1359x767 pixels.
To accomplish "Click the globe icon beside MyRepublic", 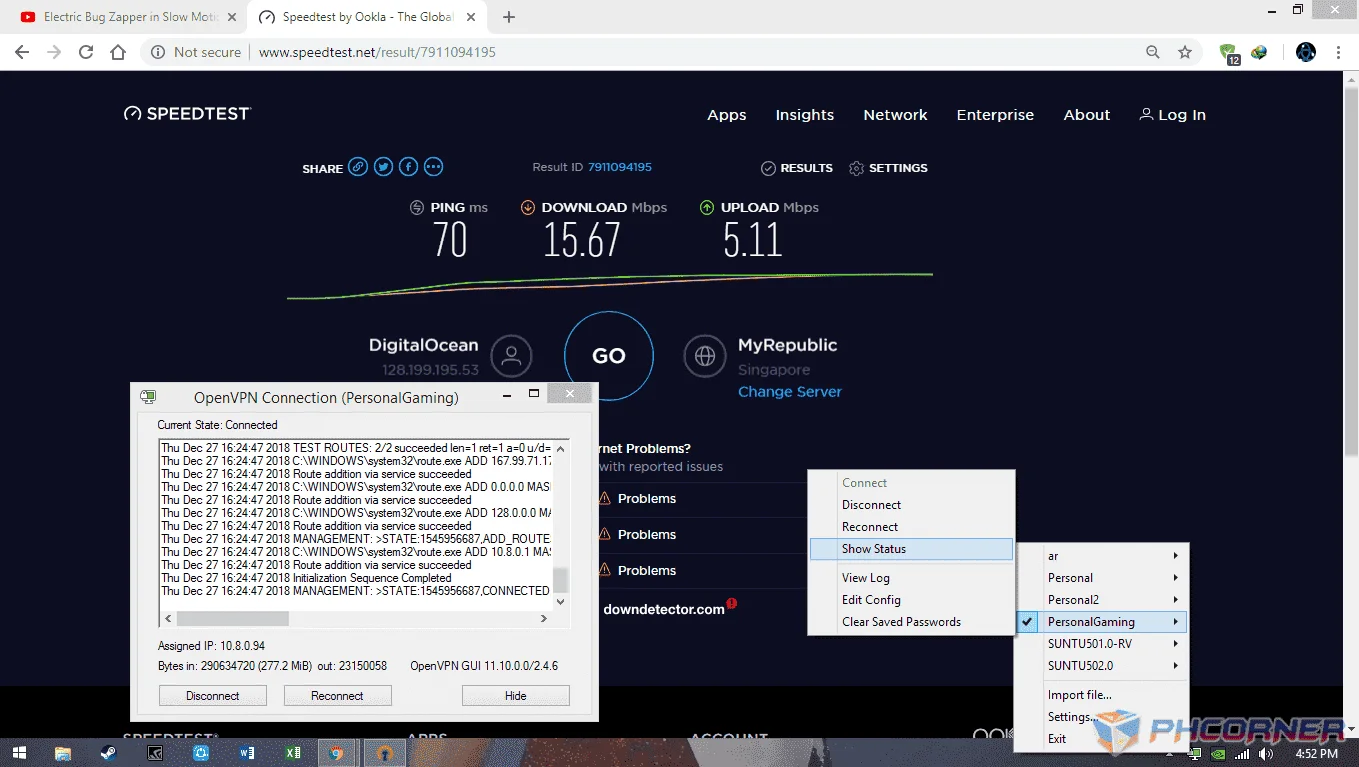I will [705, 356].
